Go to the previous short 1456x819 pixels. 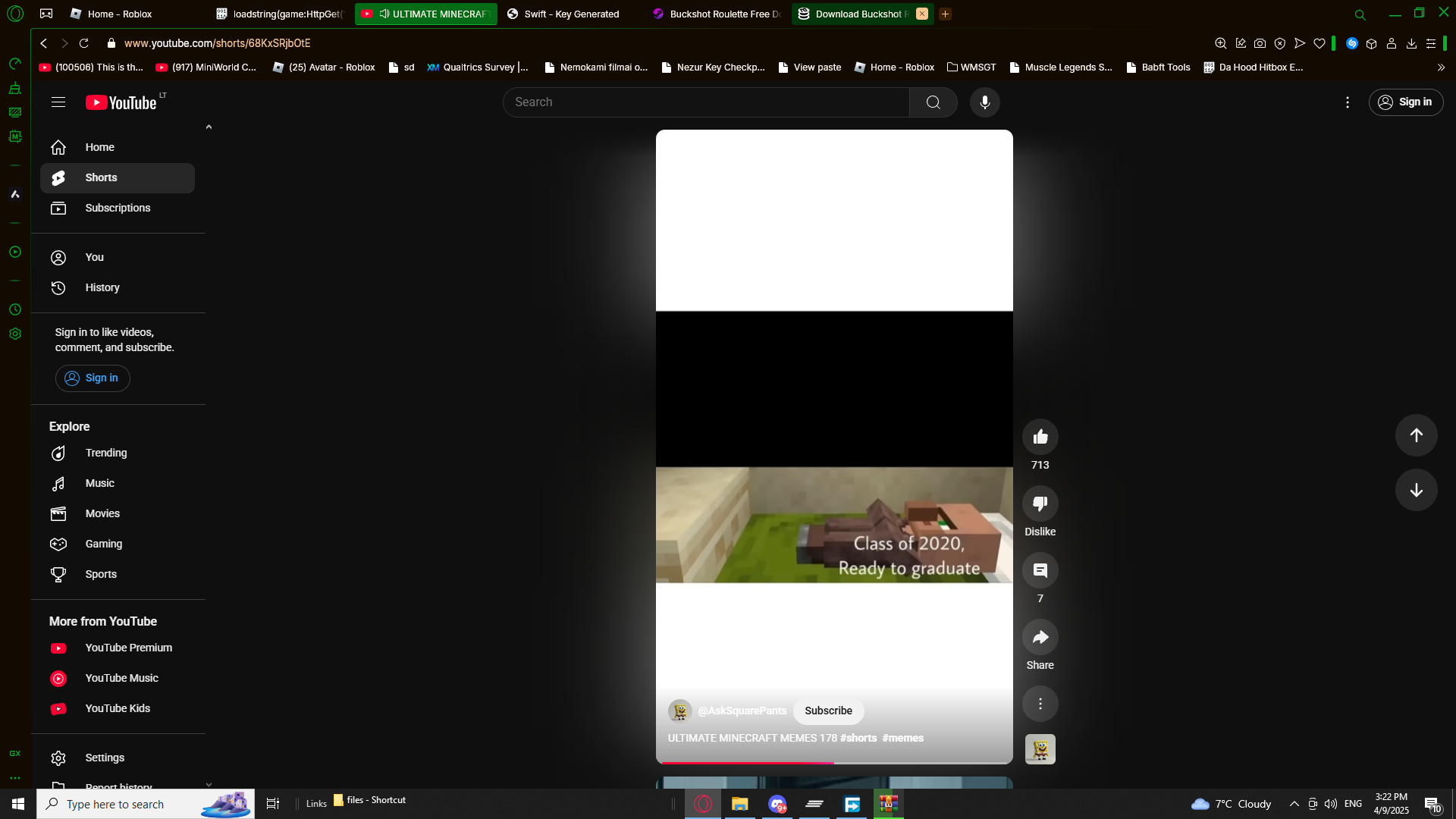click(1417, 435)
